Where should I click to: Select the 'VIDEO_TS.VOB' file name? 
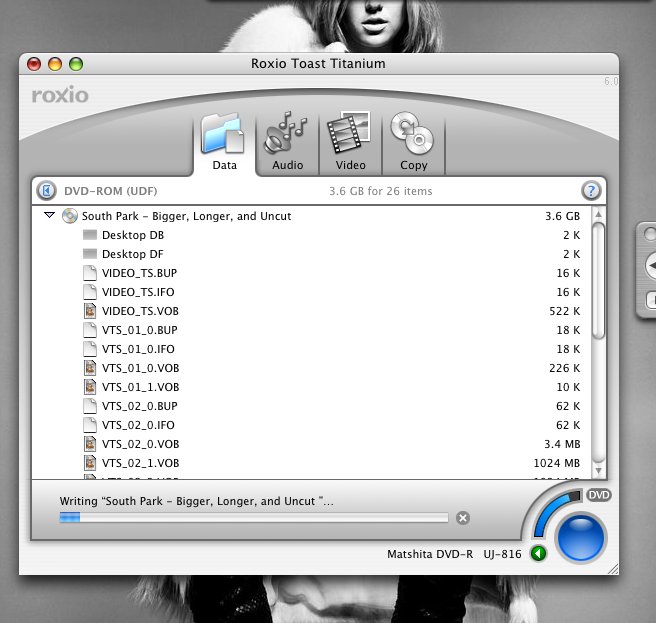click(x=140, y=311)
